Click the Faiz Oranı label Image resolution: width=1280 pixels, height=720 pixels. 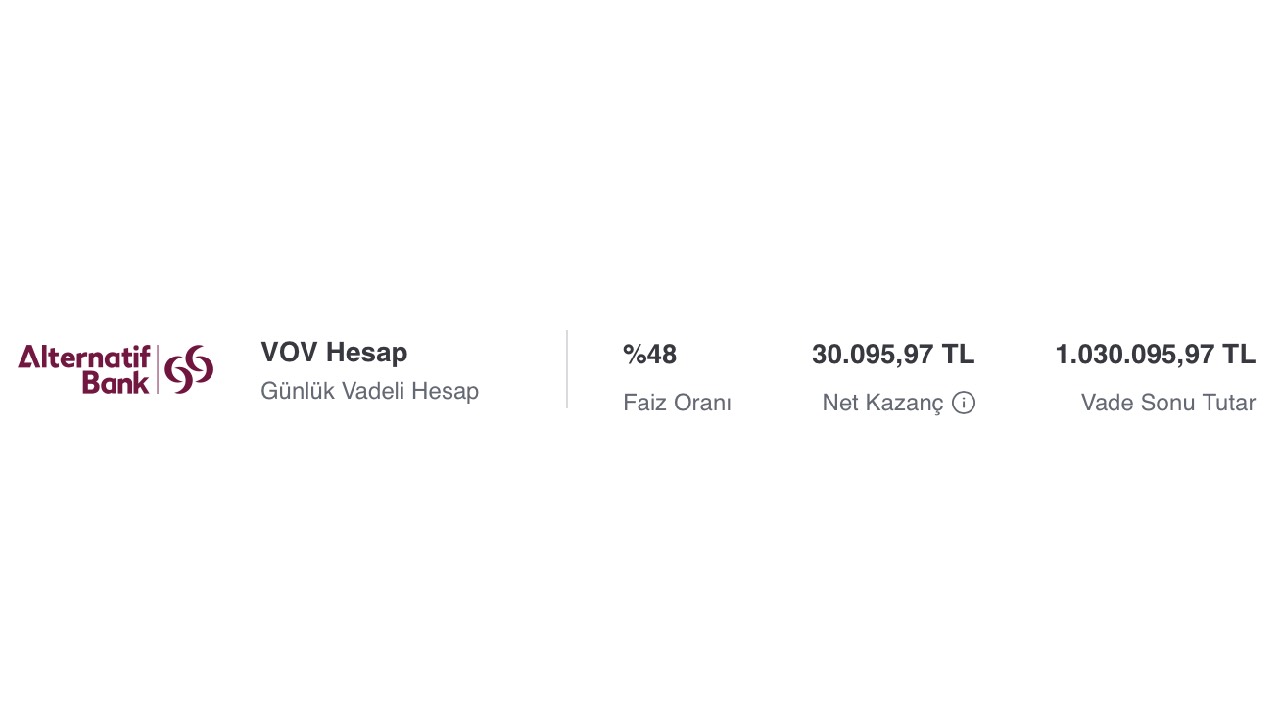pyautogui.click(x=677, y=403)
